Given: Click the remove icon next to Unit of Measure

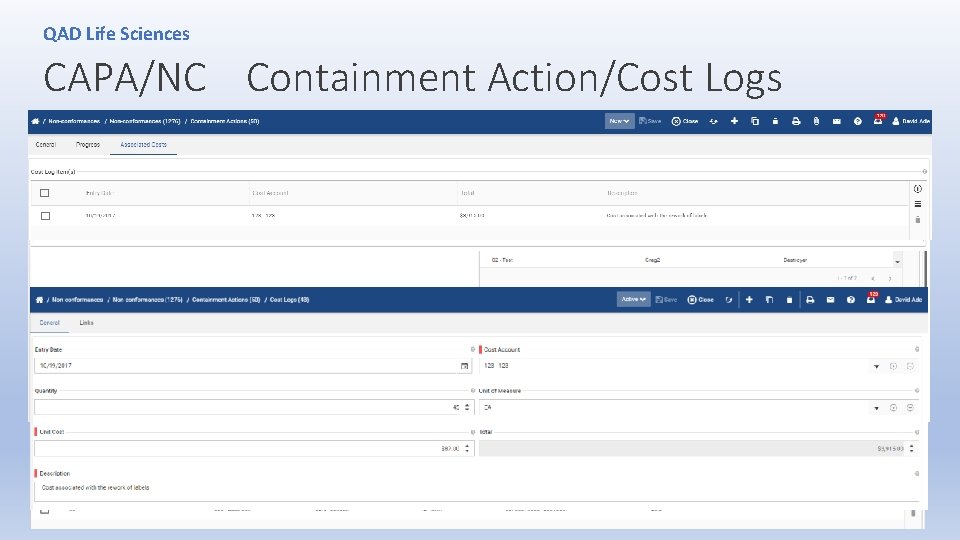Looking at the screenshot, I should pos(910,408).
